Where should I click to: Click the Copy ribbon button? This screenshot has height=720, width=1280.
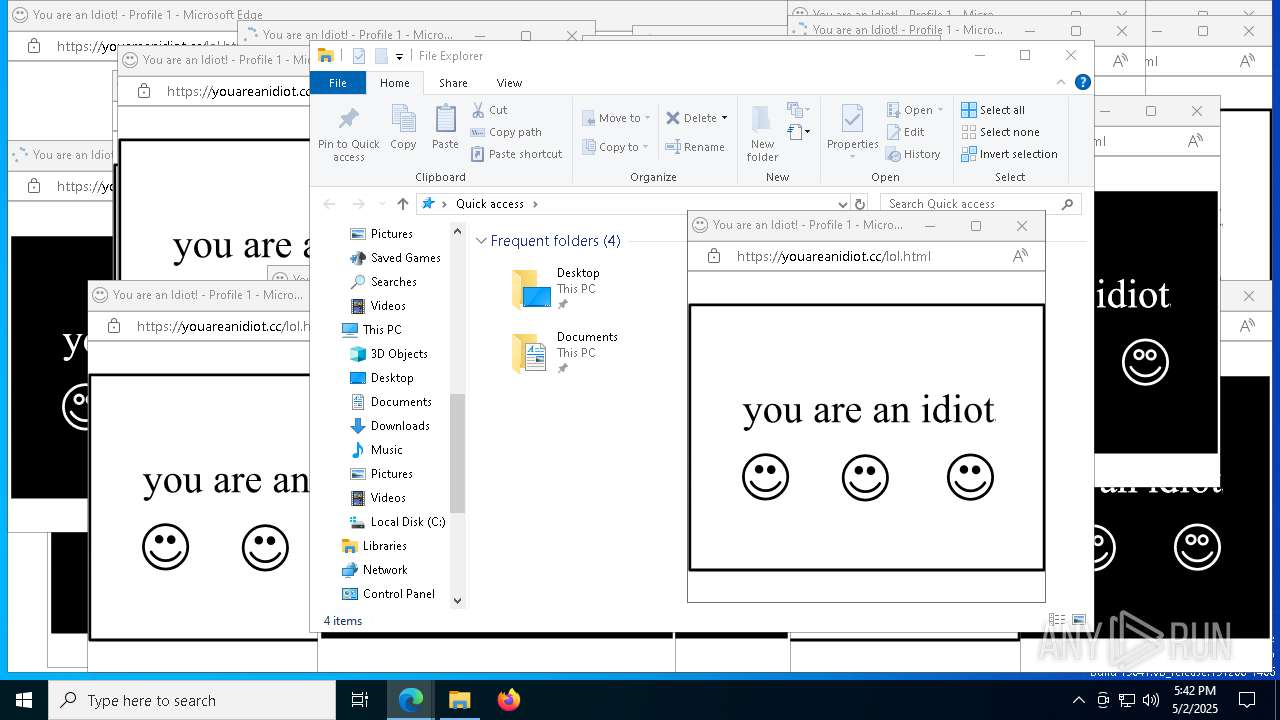tap(404, 128)
